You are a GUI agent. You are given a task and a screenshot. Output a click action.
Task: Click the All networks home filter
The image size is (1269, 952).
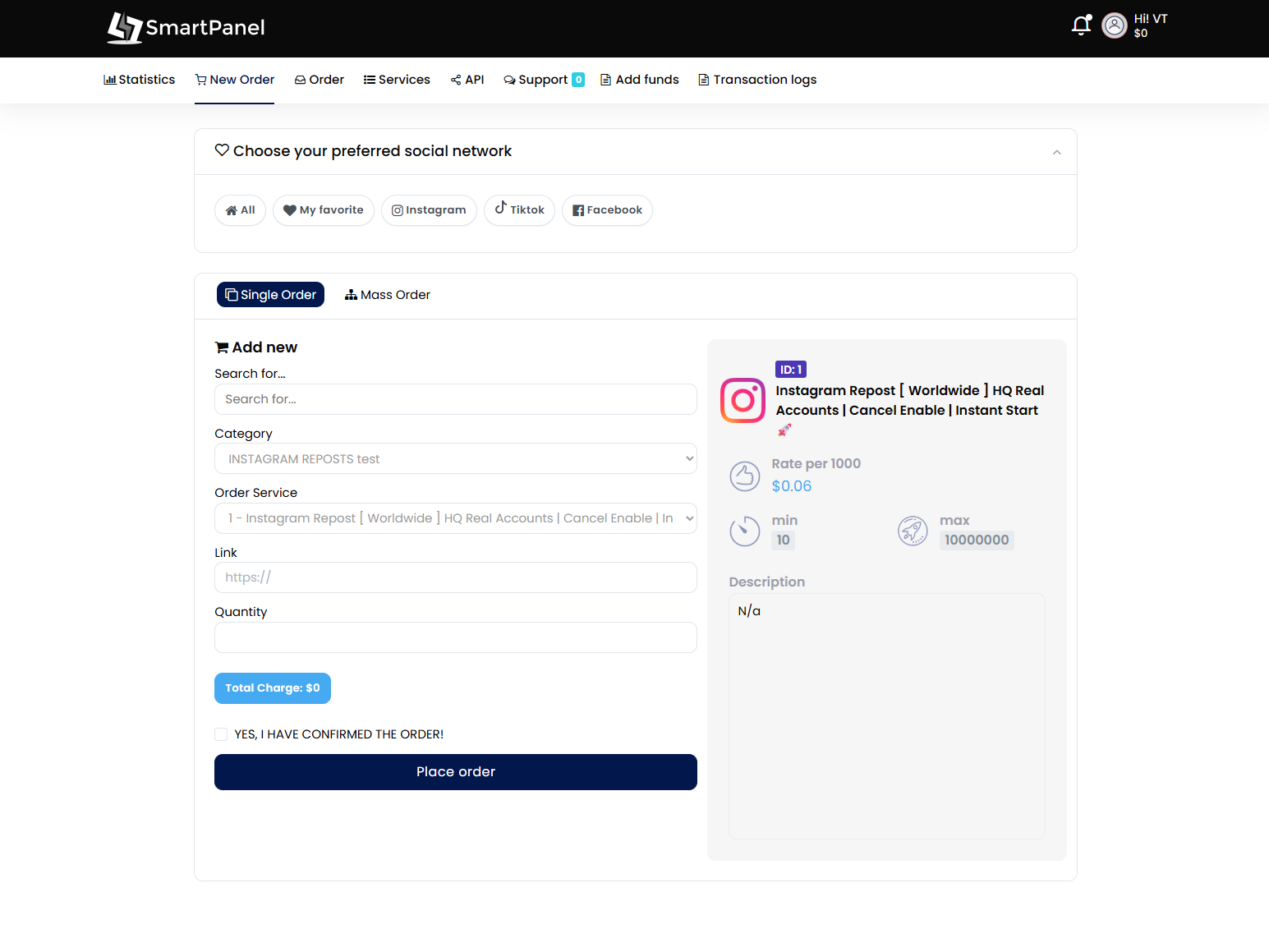pos(240,210)
